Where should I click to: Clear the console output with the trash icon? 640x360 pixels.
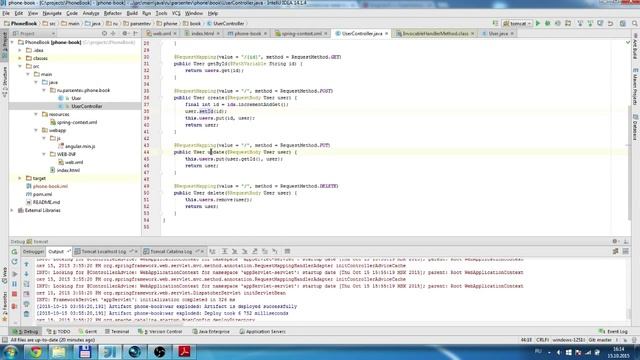click(x=26, y=314)
